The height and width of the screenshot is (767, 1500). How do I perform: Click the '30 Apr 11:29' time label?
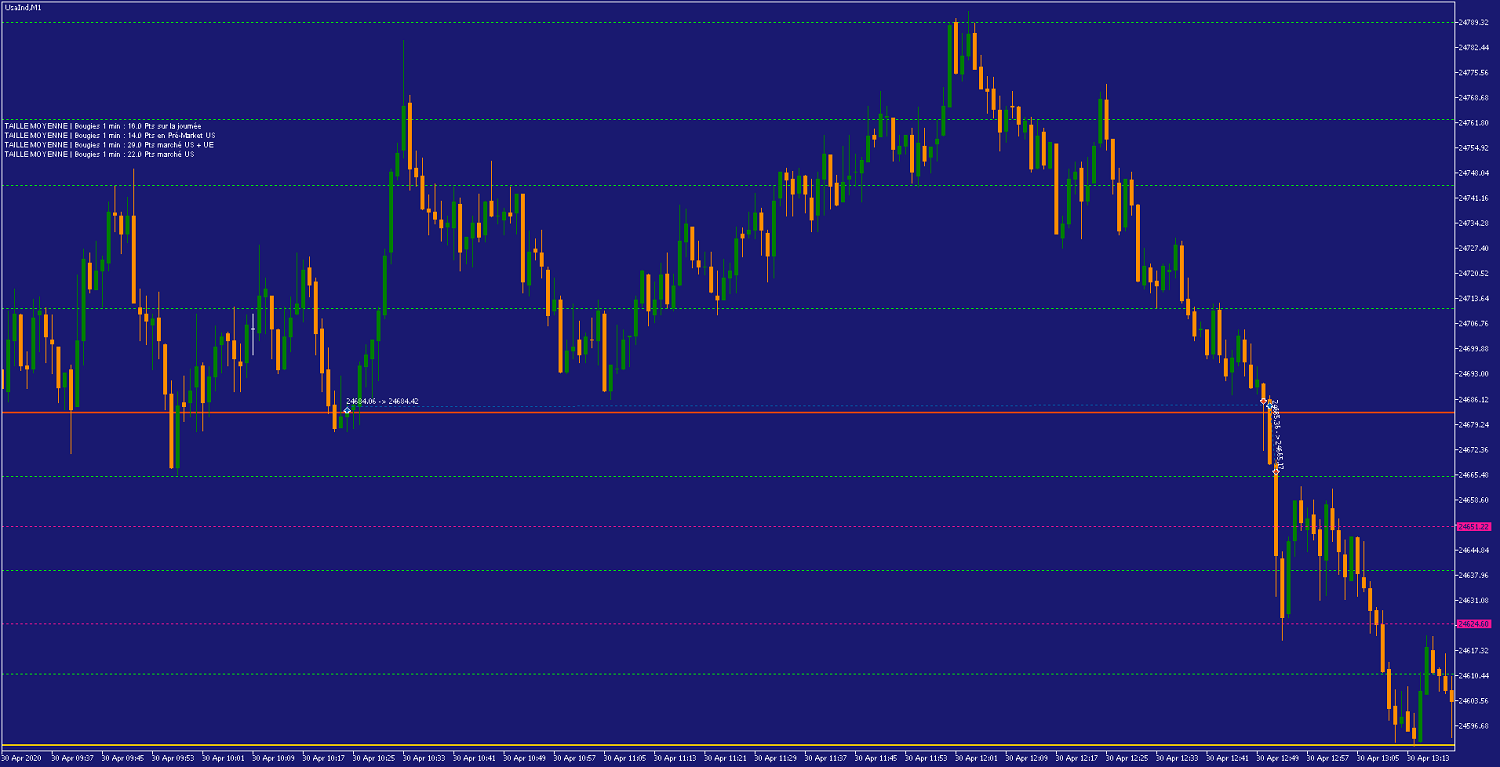pos(775,757)
